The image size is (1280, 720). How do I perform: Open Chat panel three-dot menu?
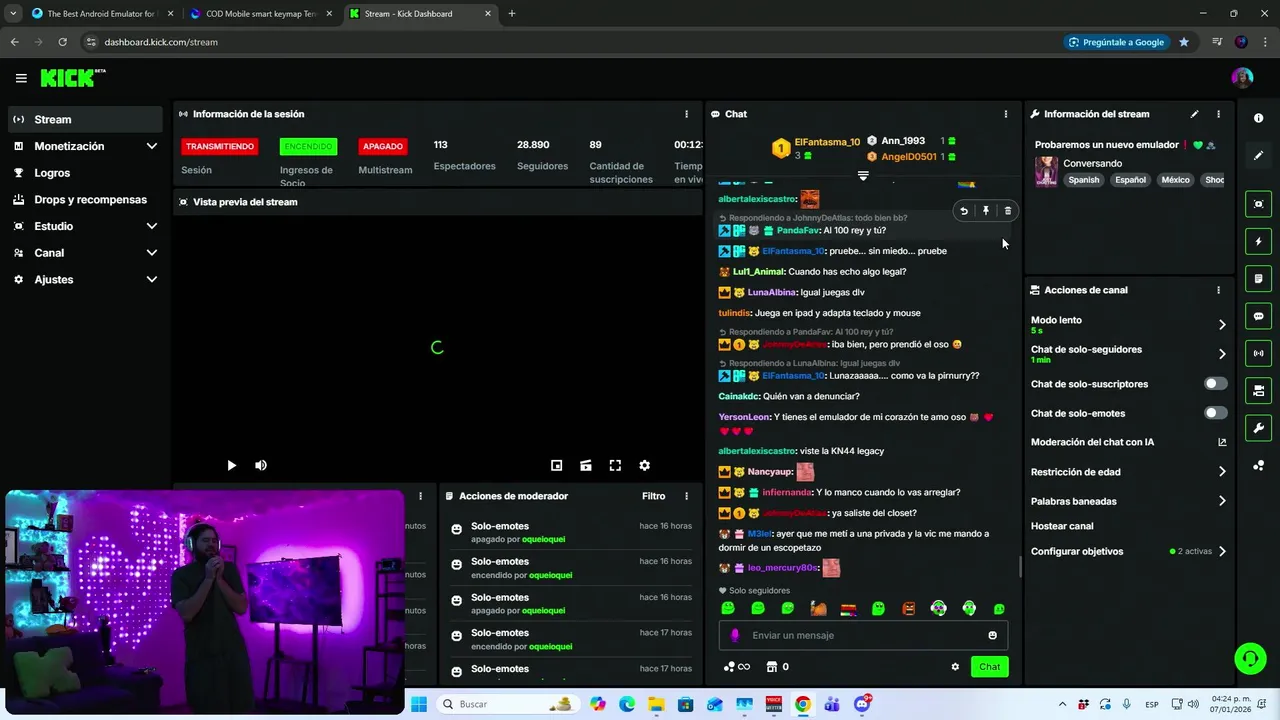tap(1005, 114)
